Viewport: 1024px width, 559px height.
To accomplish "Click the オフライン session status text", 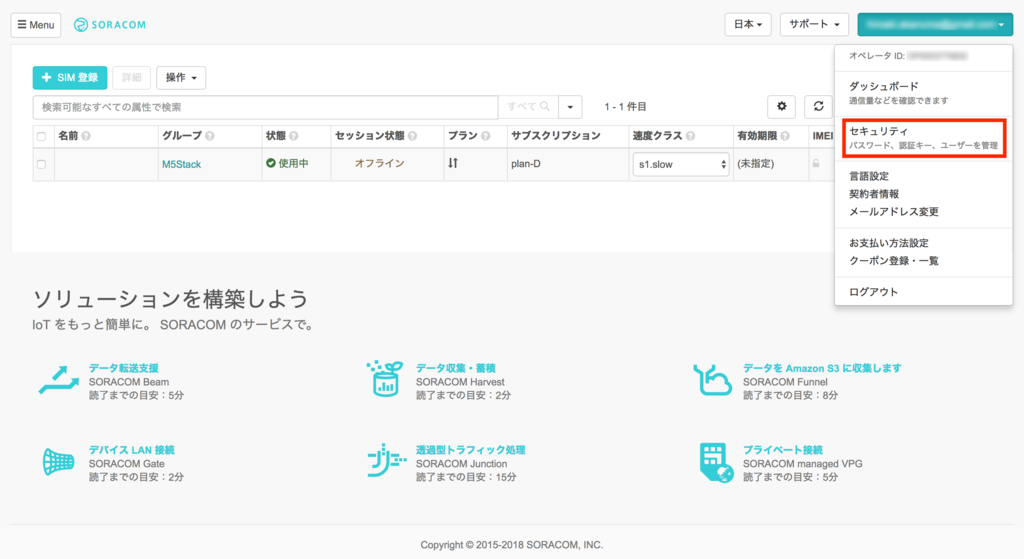I will (379, 163).
